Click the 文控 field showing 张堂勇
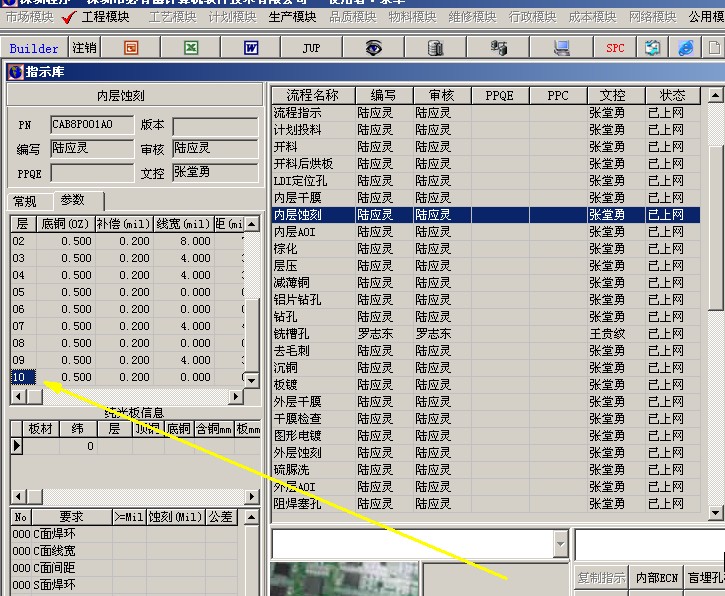The image size is (725, 596). [215, 172]
